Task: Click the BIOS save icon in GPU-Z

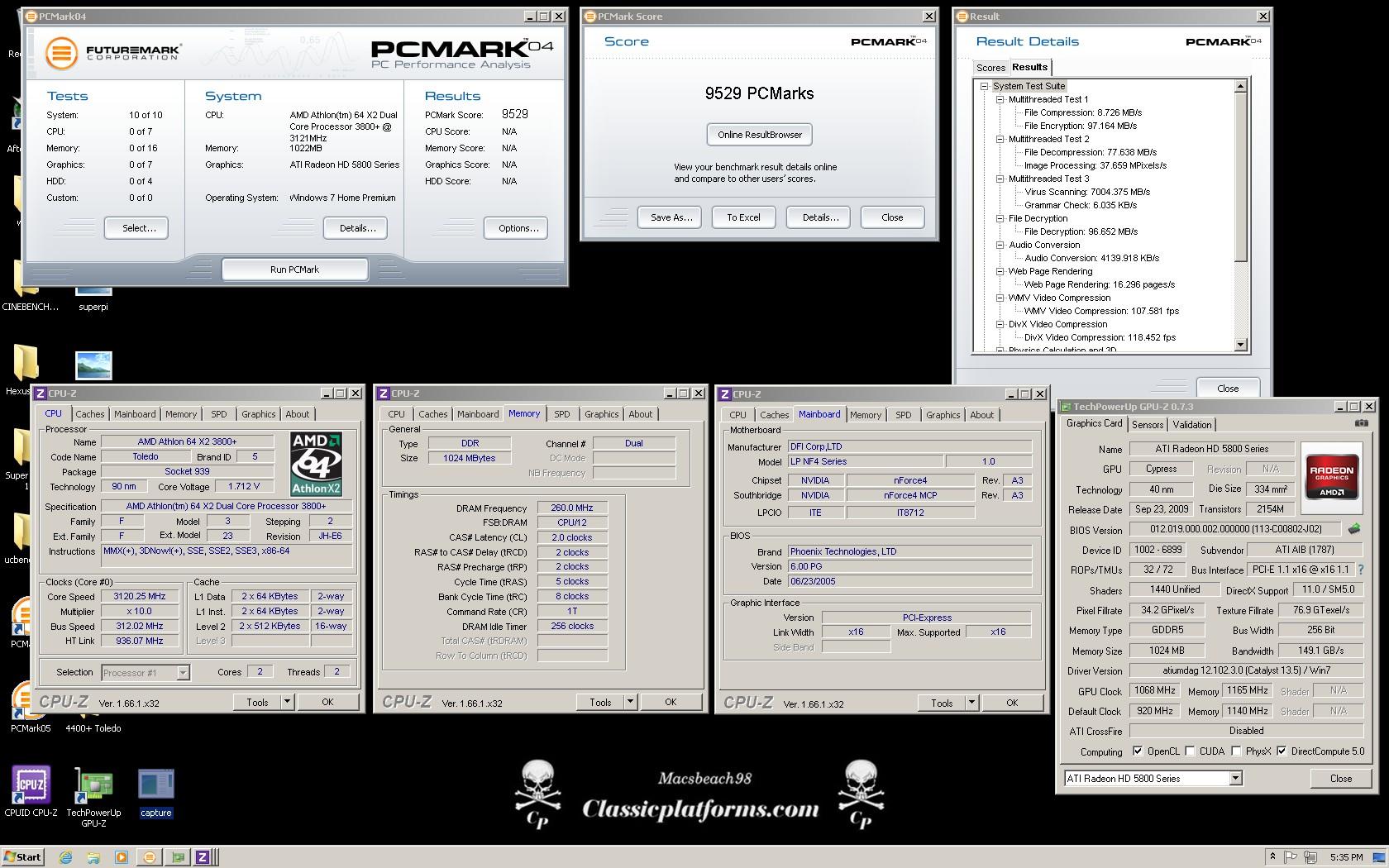Action: (1354, 529)
